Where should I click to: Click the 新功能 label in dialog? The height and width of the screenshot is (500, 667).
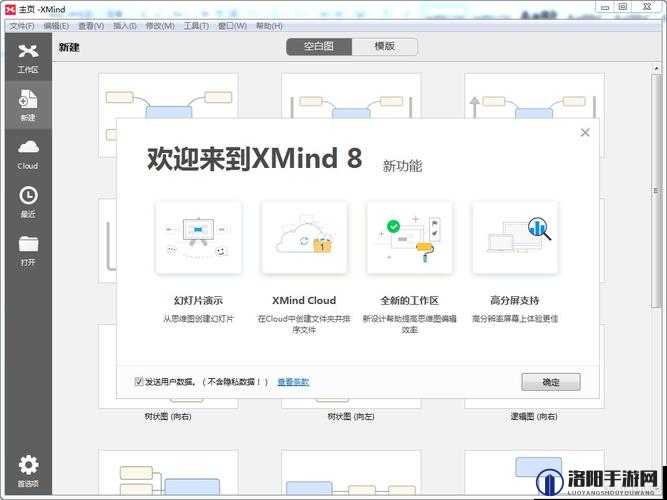coord(402,166)
